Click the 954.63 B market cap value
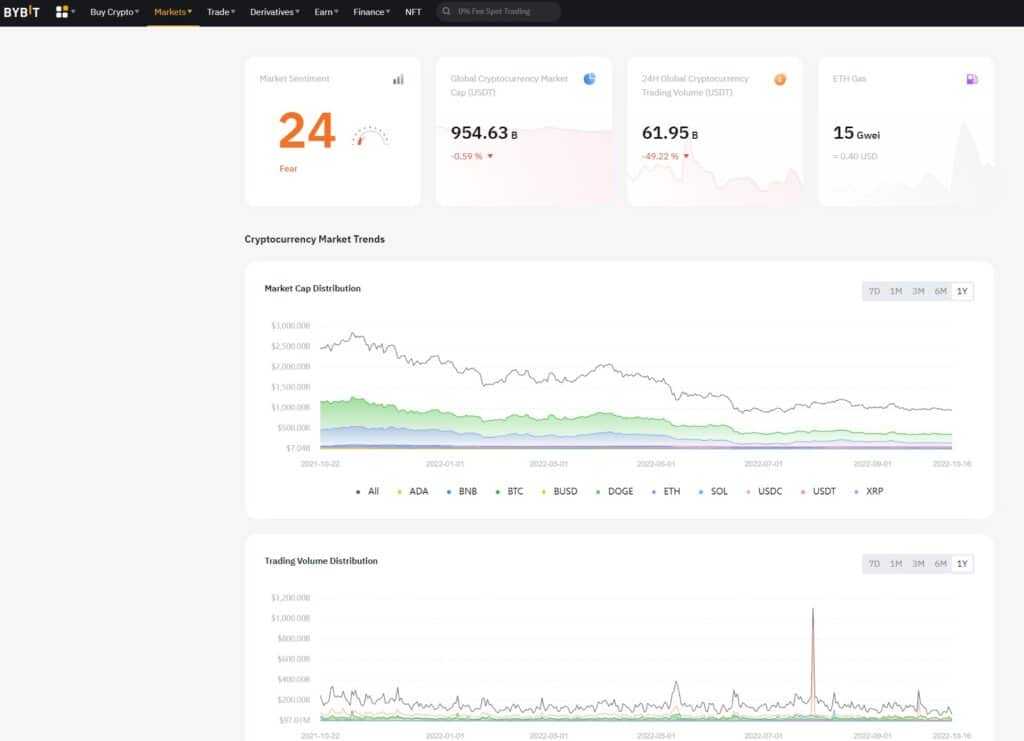This screenshot has width=1024, height=741. [484, 133]
